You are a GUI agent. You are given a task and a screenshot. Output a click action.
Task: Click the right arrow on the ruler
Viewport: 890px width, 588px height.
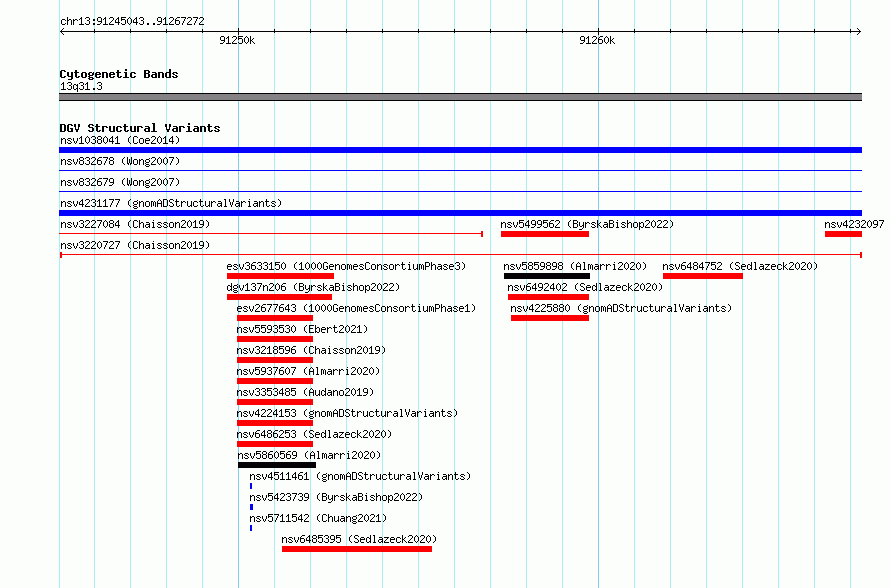[858, 32]
